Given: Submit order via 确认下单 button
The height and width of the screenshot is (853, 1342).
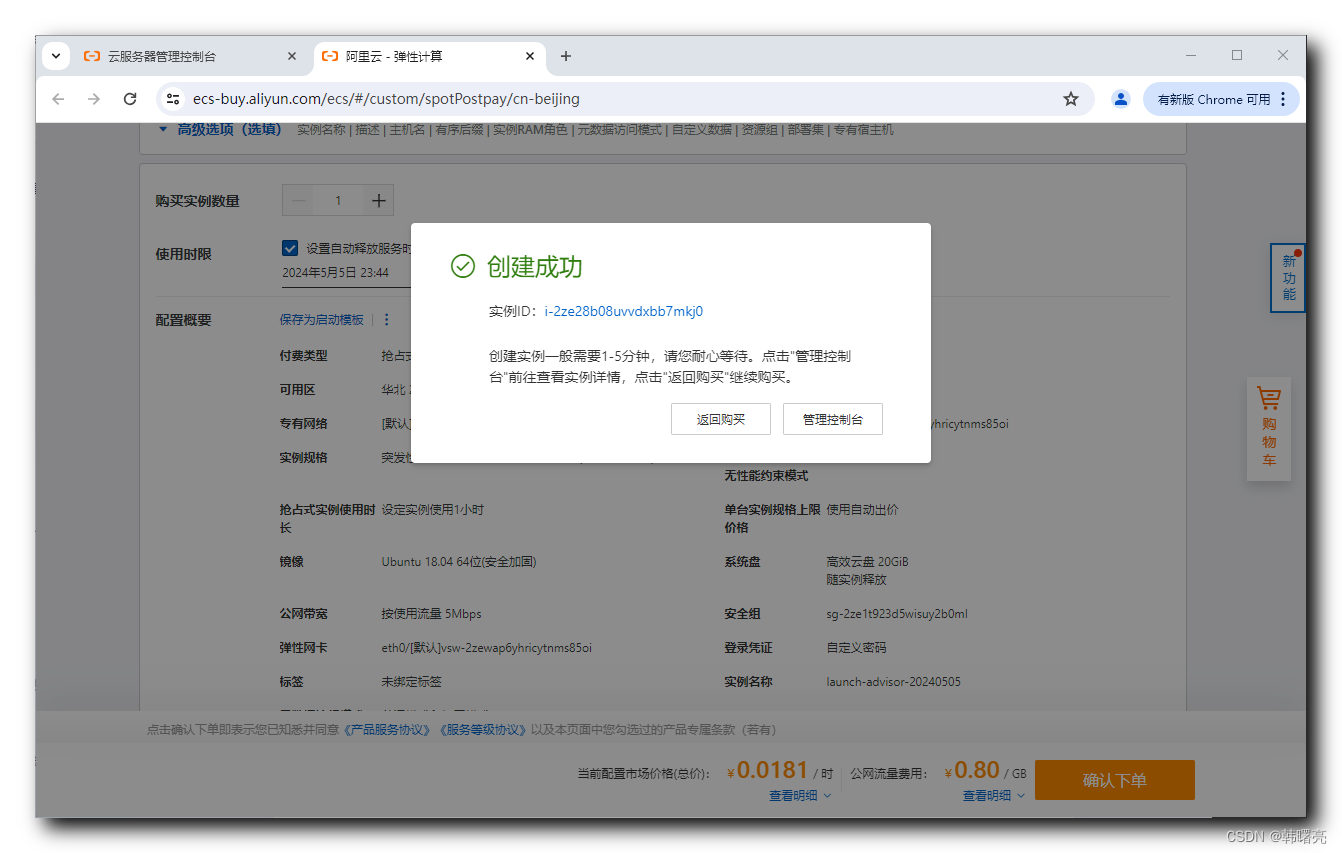Looking at the screenshot, I should tap(1115, 780).
